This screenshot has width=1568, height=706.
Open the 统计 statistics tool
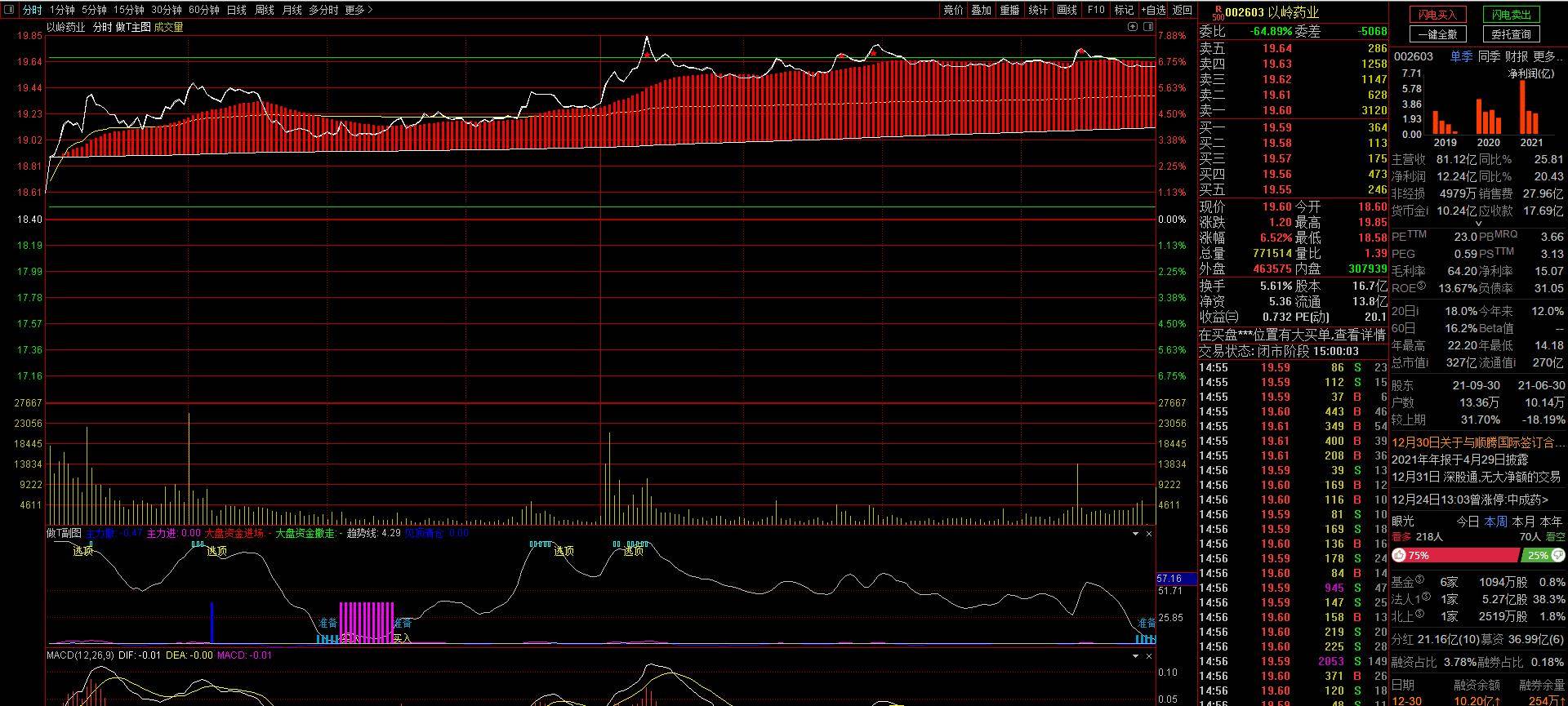[1038, 10]
